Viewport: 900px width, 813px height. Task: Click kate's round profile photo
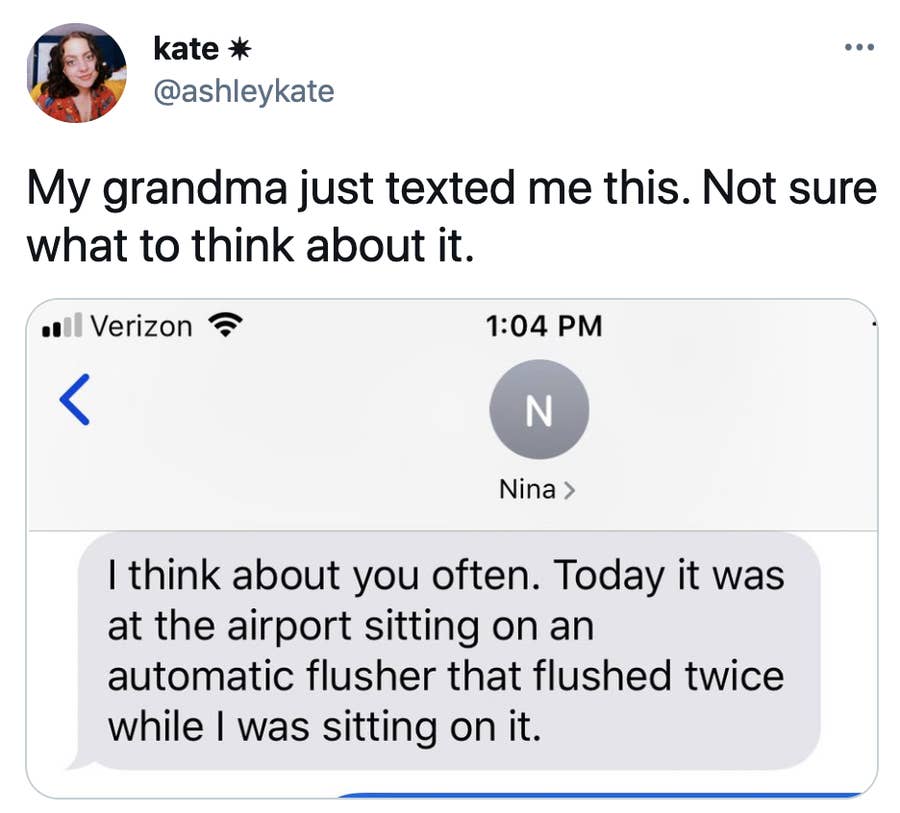coord(78,73)
